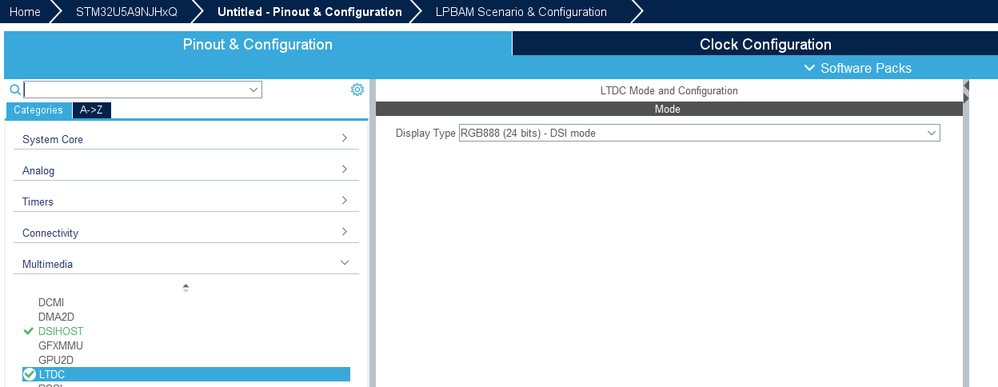Open the gear settings icon beside search

(x=357, y=90)
